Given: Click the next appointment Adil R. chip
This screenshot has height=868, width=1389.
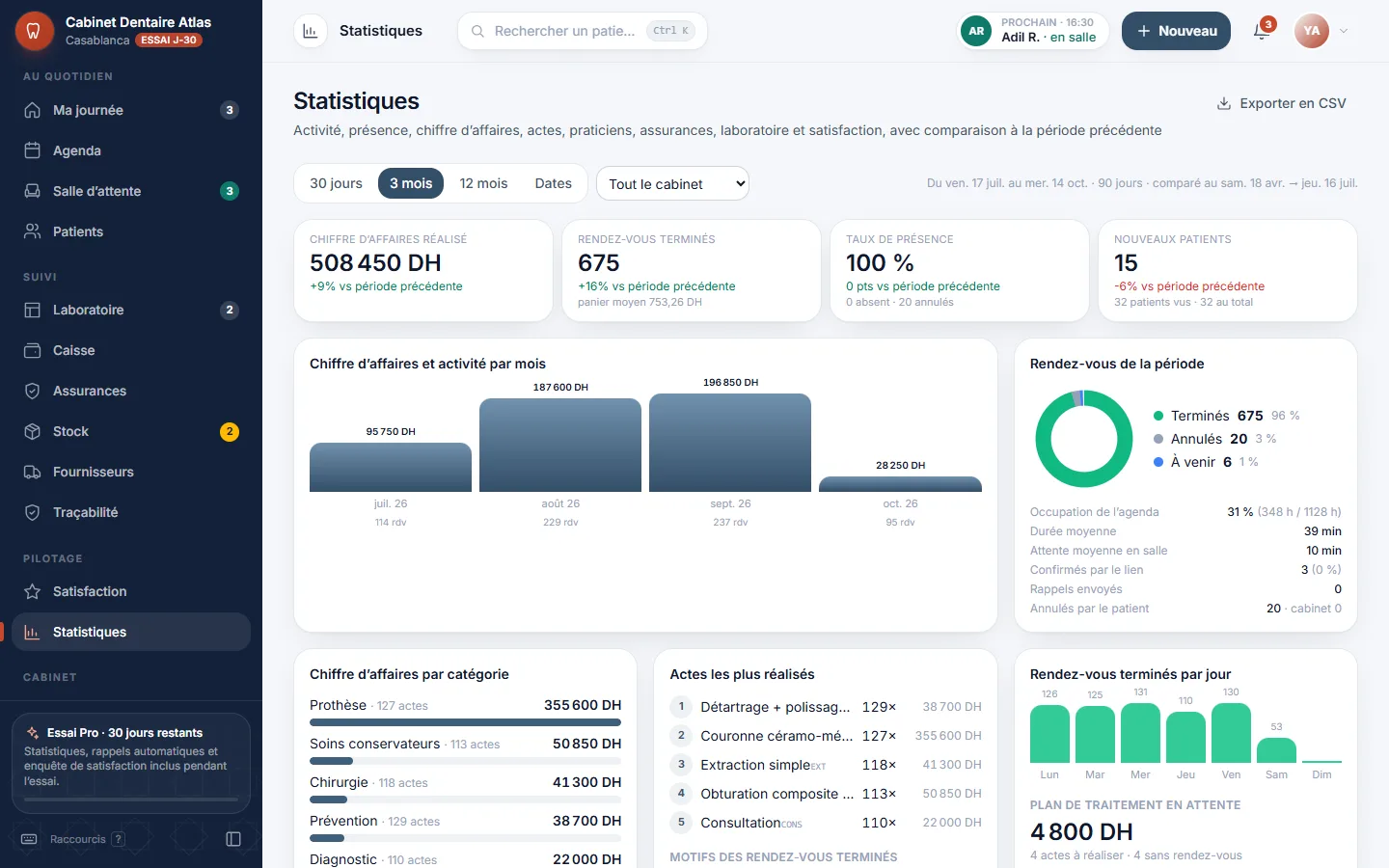Looking at the screenshot, I should click(x=1032, y=31).
